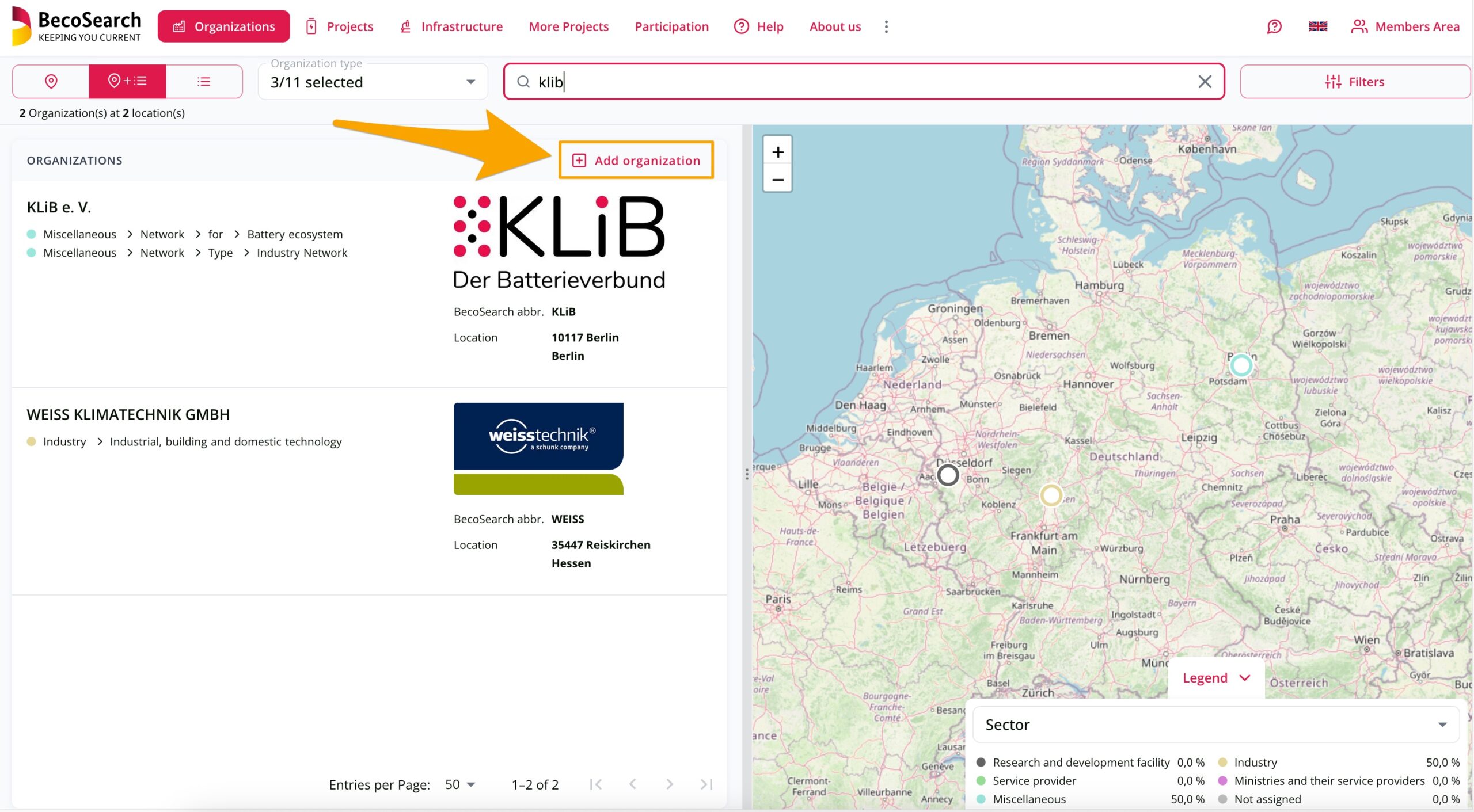Zoom out on the map
This screenshot has width=1474, height=812.
coord(778,180)
